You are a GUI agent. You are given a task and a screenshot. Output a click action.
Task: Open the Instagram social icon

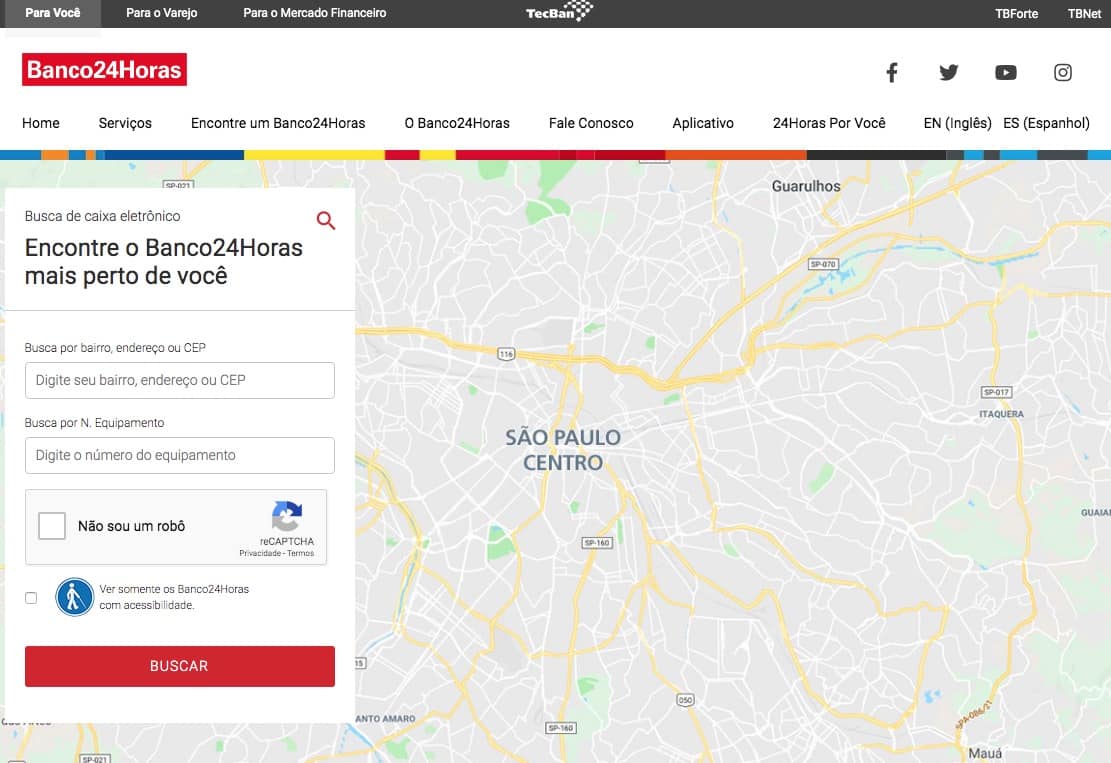(1062, 72)
